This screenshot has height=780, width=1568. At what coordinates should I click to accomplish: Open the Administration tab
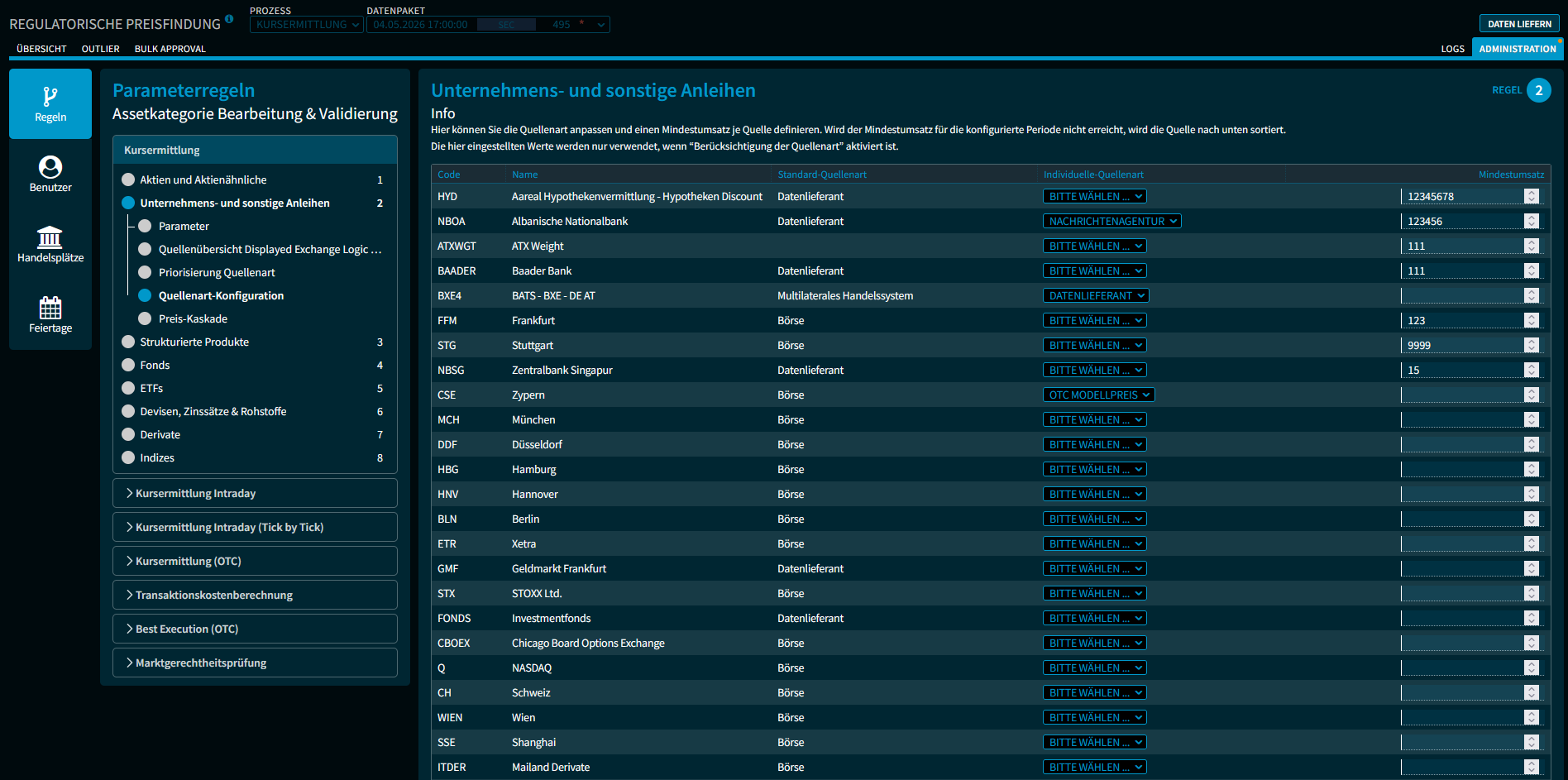pyautogui.click(x=1518, y=49)
